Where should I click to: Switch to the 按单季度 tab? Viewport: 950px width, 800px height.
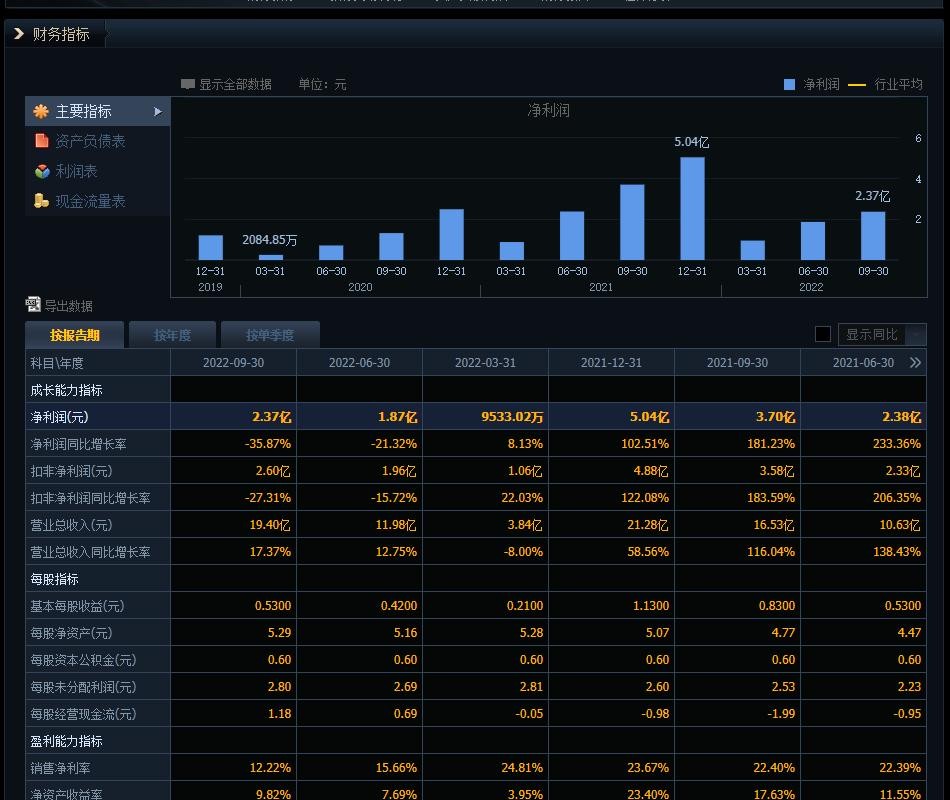pos(270,334)
